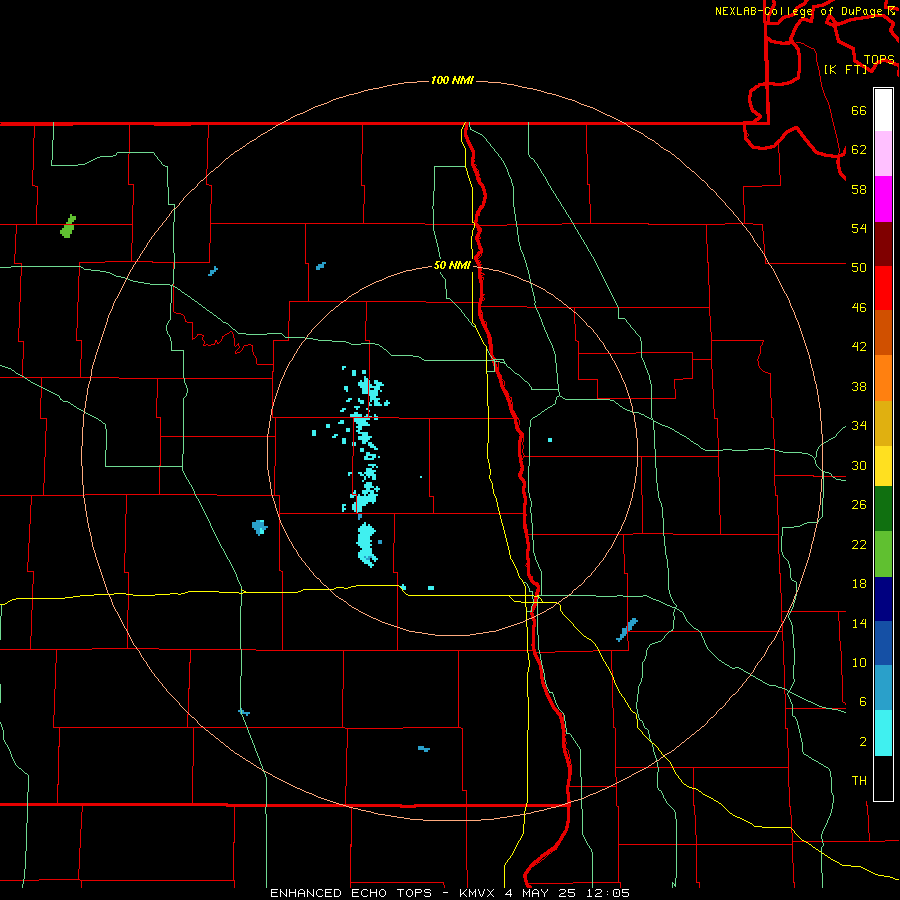Click the legend value 30
The height and width of the screenshot is (900, 900).
point(859,465)
